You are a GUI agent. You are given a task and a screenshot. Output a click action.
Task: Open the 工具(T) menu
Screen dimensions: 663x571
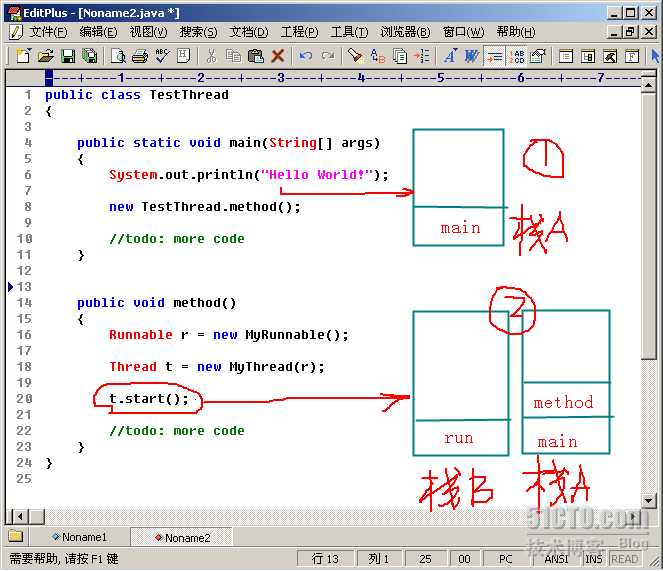coord(349,32)
